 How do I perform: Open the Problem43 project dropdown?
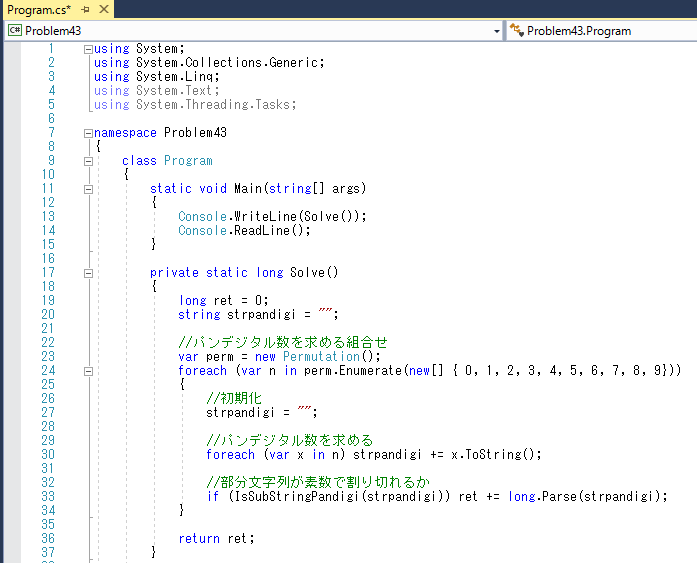(497, 31)
